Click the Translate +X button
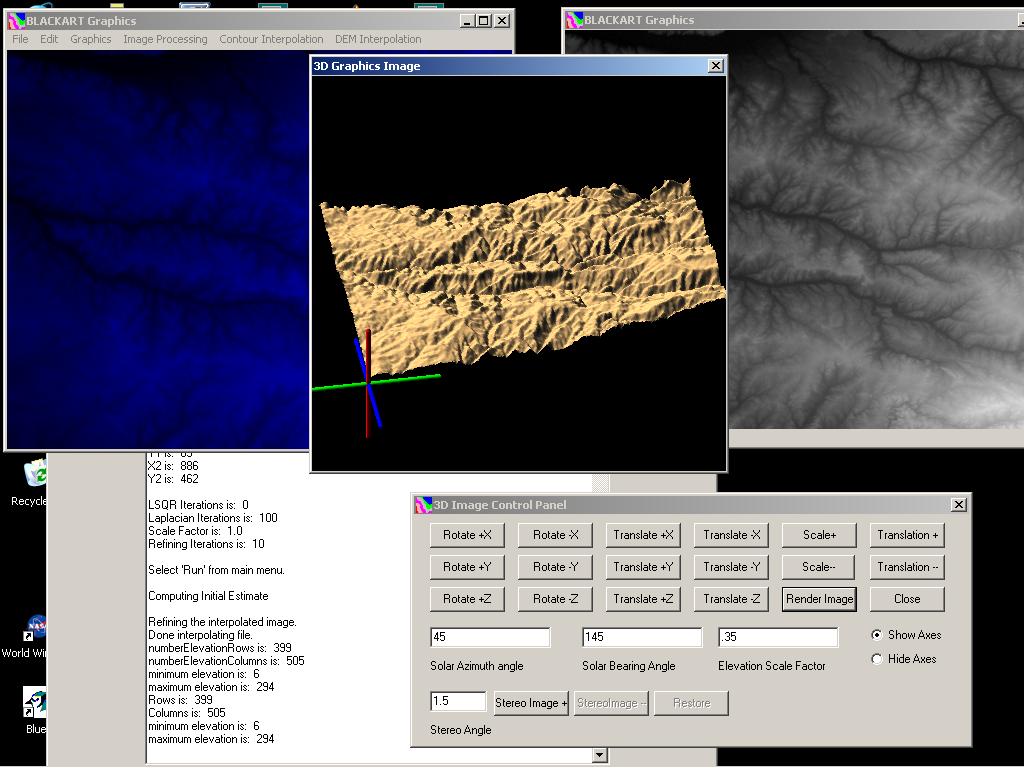The height and width of the screenshot is (768, 1024). point(643,535)
